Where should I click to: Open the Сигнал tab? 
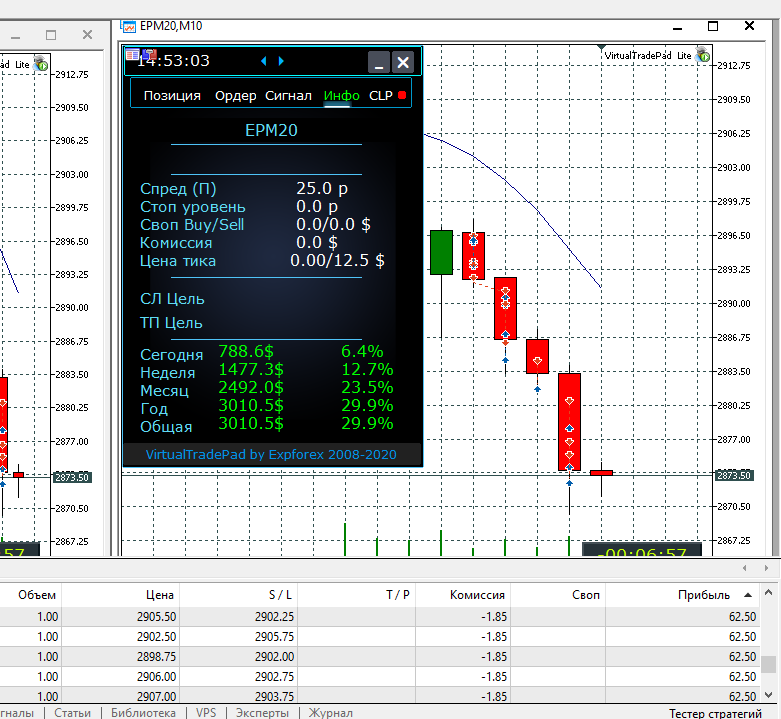pos(288,95)
